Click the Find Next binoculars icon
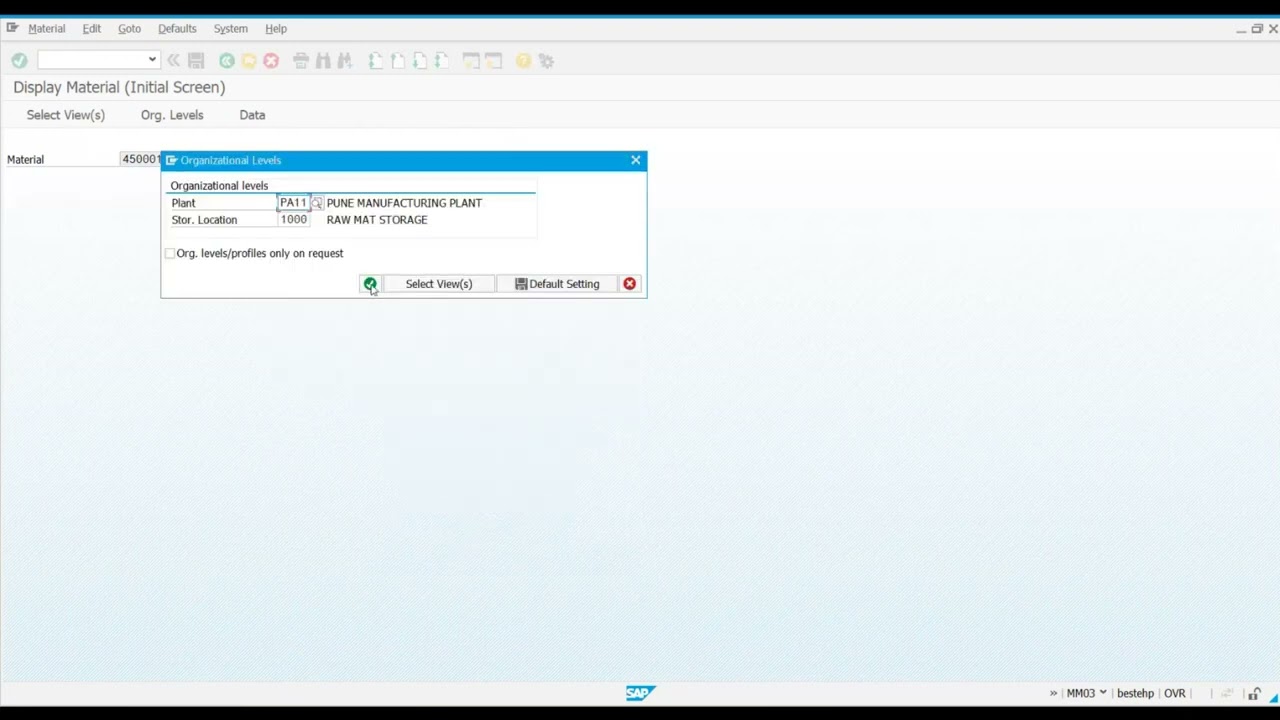This screenshot has width=1280, height=720. [x=345, y=61]
